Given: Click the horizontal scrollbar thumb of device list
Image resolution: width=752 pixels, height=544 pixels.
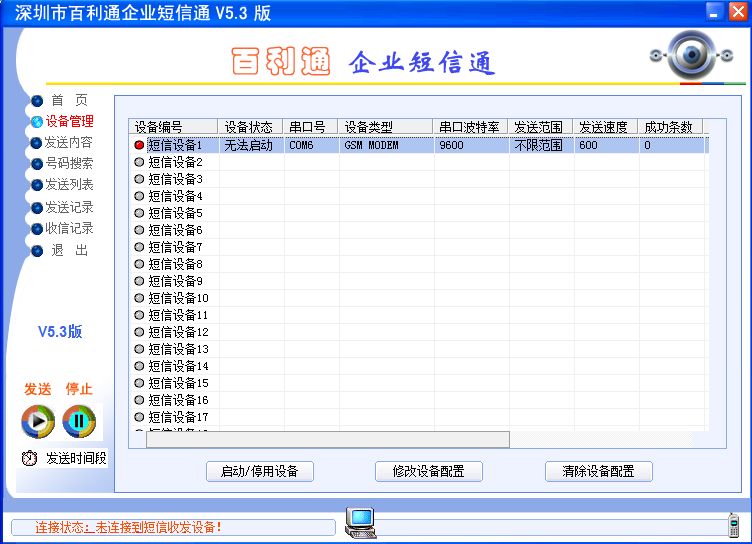Looking at the screenshot, I should [x=328, y=439].
